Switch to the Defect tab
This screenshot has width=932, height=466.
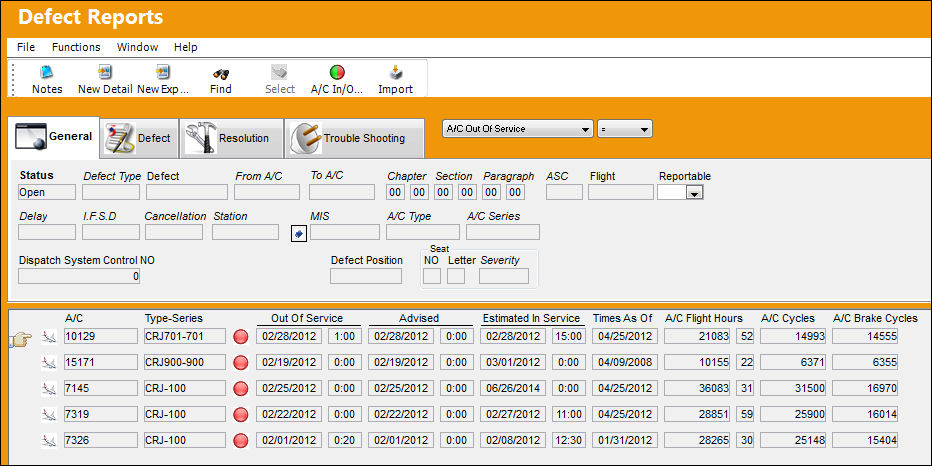[138, 138]
